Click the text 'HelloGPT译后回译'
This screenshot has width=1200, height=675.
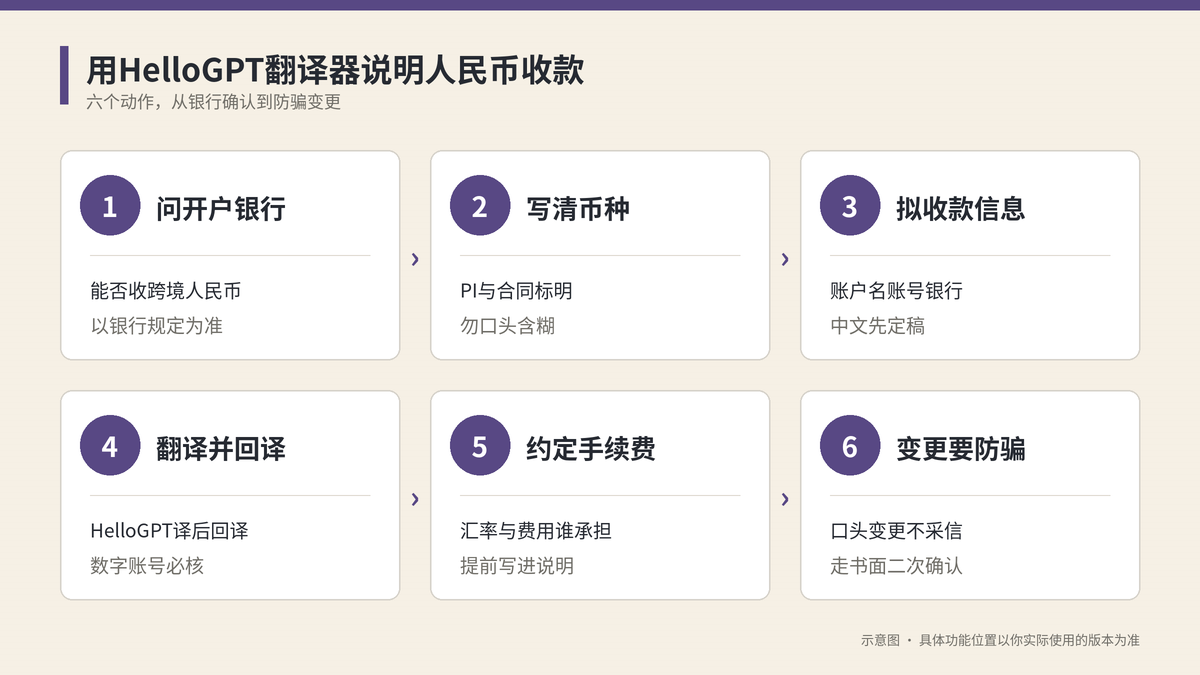point(169,531)
